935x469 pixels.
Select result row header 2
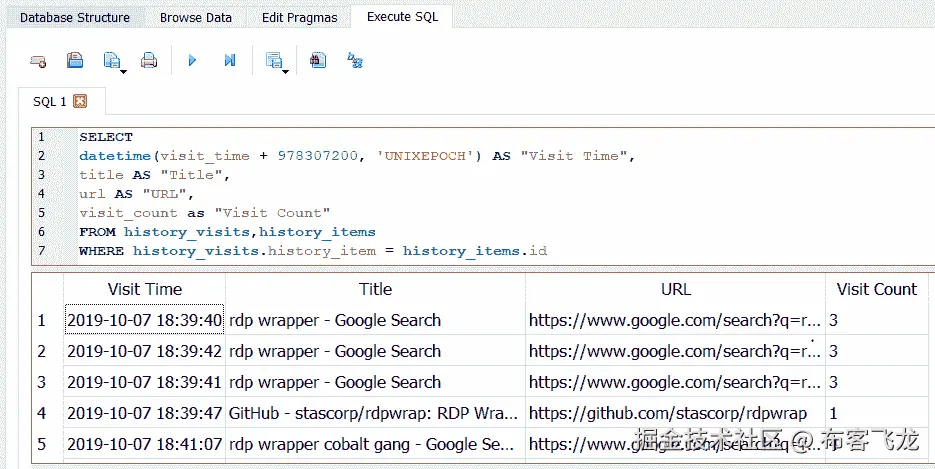click(48, 351)
